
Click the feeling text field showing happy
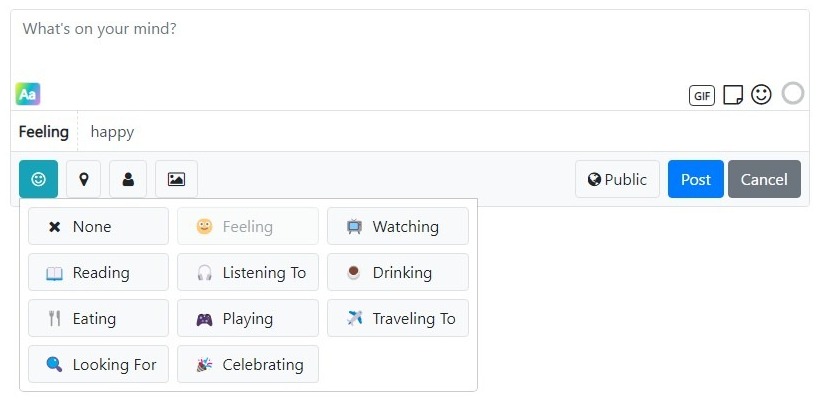click(443, 132)
